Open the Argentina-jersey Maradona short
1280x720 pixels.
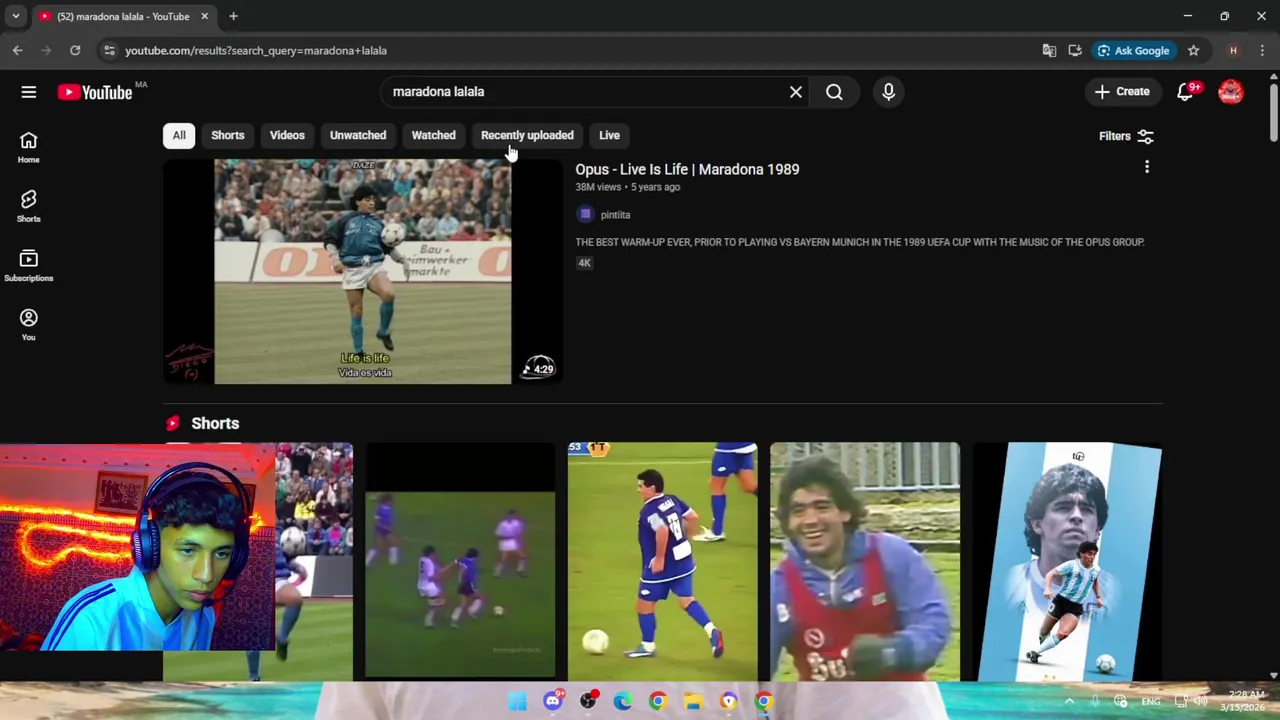pyautogui.click(x=1067, y=561)
